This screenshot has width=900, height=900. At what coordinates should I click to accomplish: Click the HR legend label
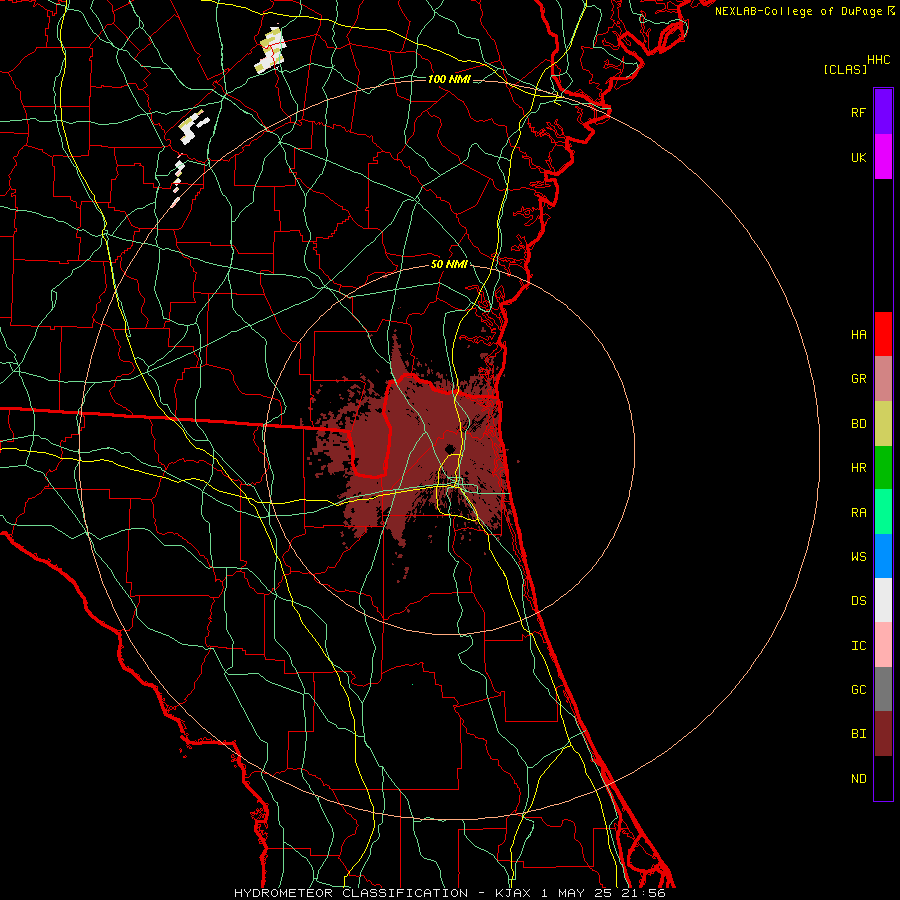(x=858, y=468)
